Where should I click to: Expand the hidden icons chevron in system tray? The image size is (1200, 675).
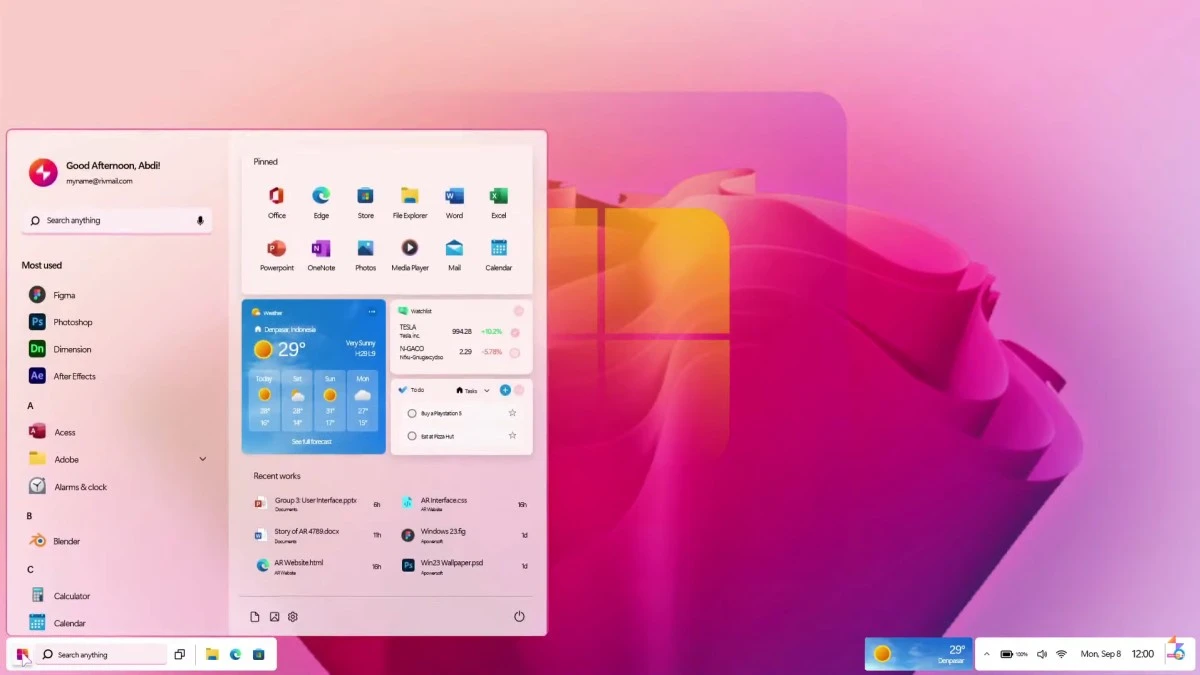(x=986, y=654)
